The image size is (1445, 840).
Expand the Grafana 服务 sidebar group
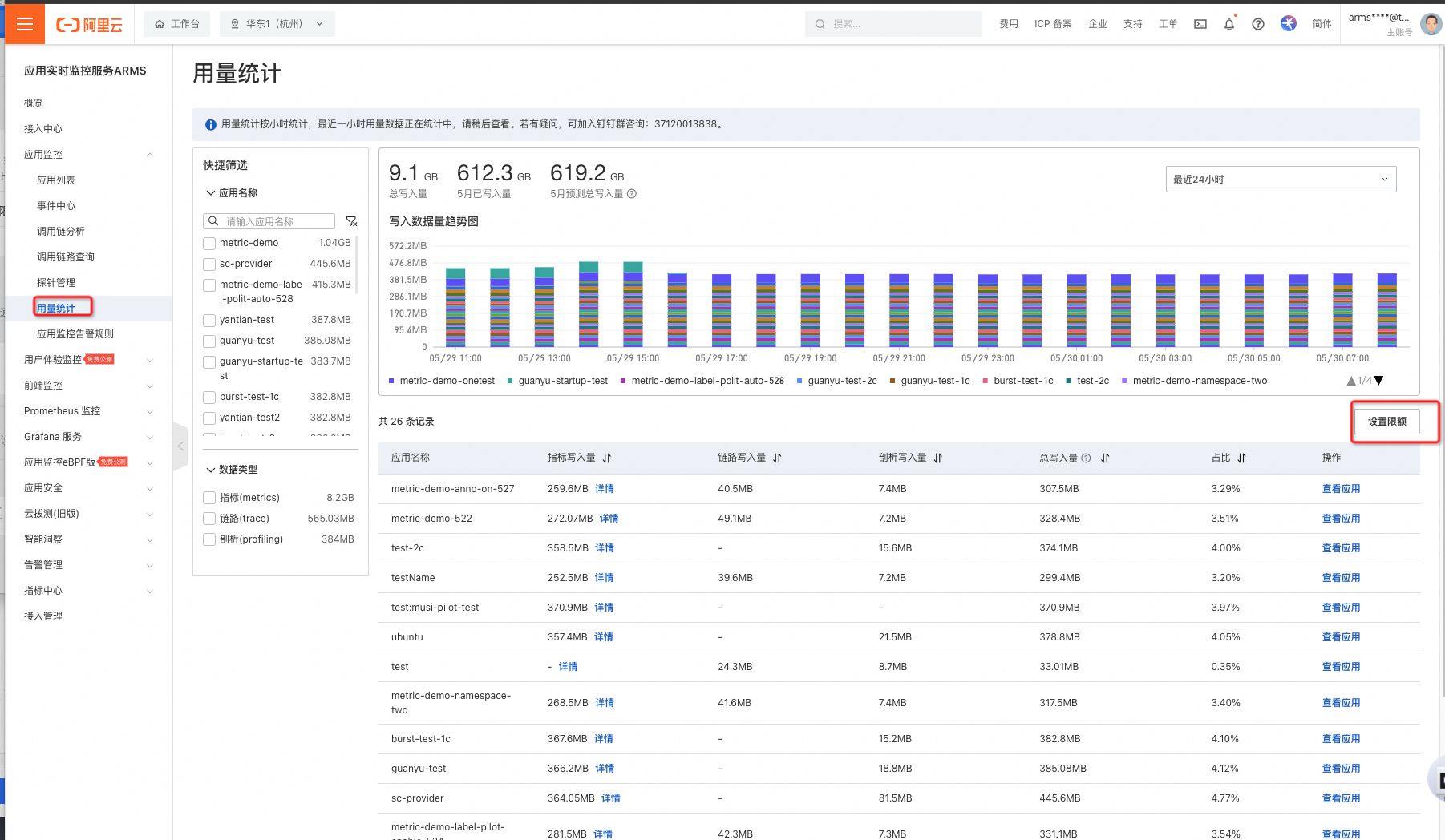pos(150,437)
